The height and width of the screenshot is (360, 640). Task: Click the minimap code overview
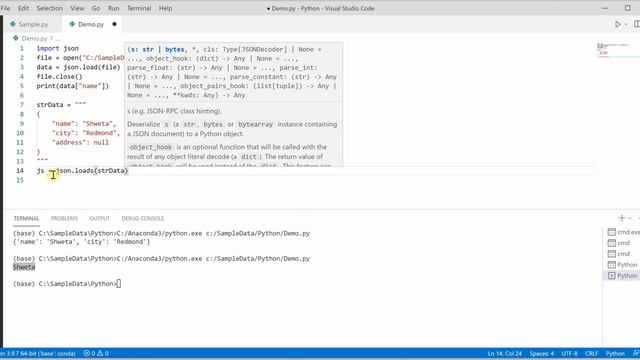pyautogui.click(x=613, y=49)
